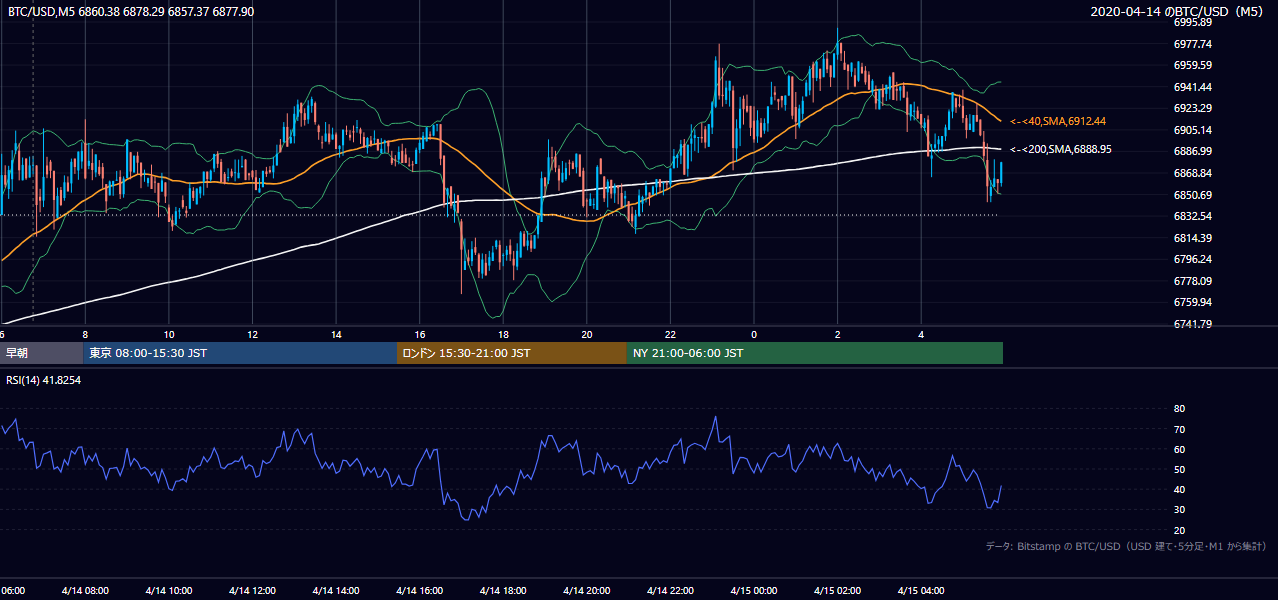Click price axis value 6868.84
This screenshot has width=1278, height=600.
pyautogui.click(x=1192, y=173)
